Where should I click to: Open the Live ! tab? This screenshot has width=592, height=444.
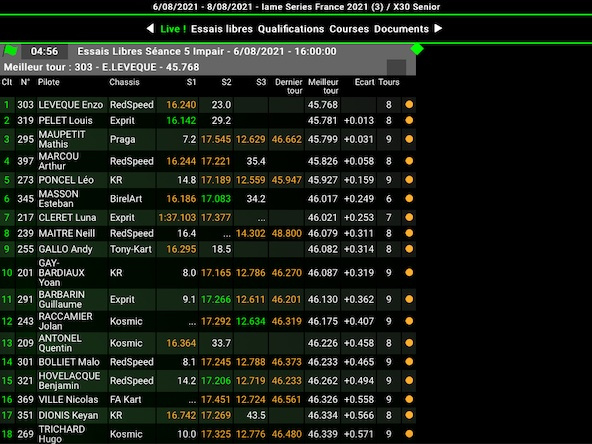173,29
